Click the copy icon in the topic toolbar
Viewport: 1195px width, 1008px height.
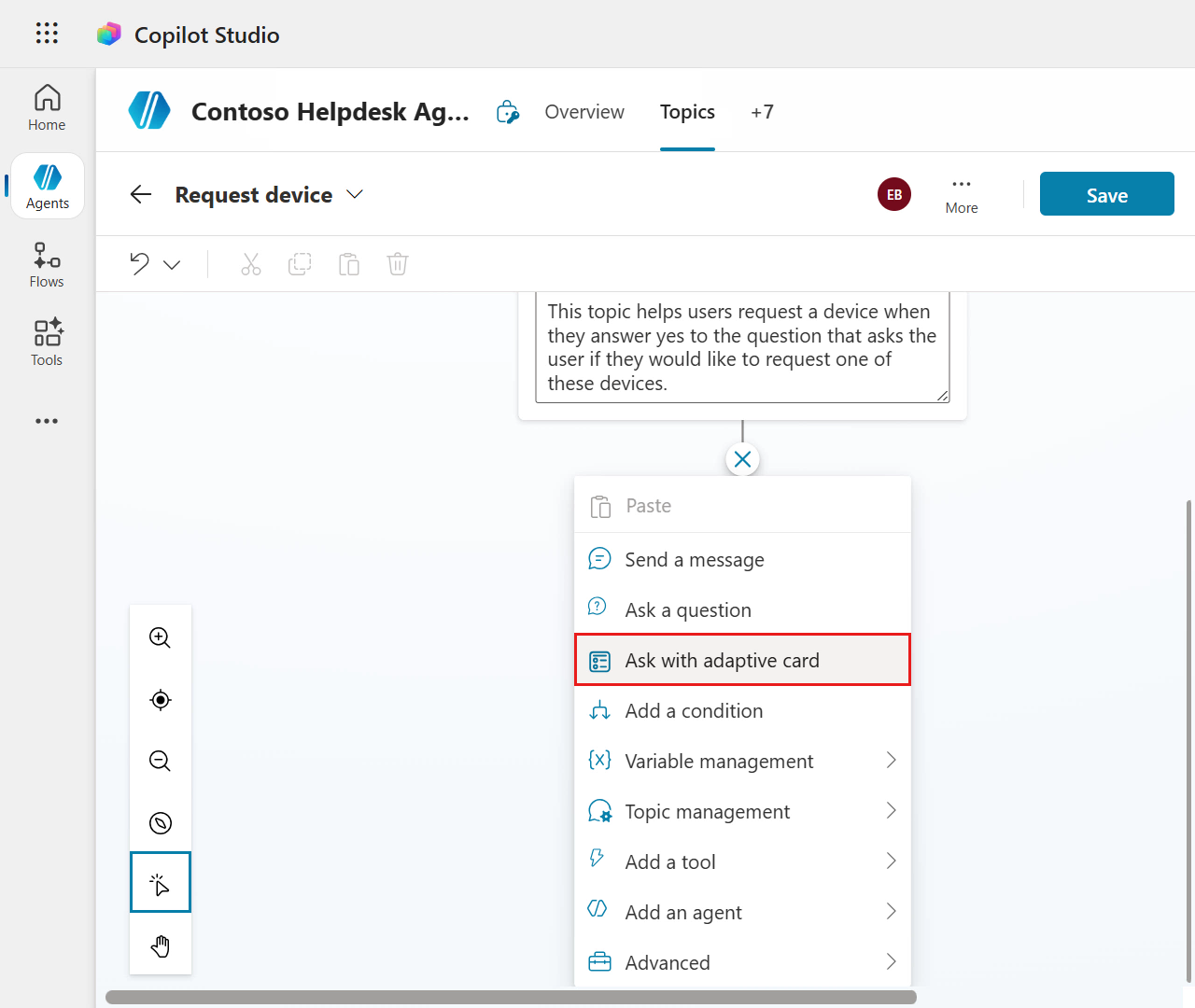(x=300, y=264)
